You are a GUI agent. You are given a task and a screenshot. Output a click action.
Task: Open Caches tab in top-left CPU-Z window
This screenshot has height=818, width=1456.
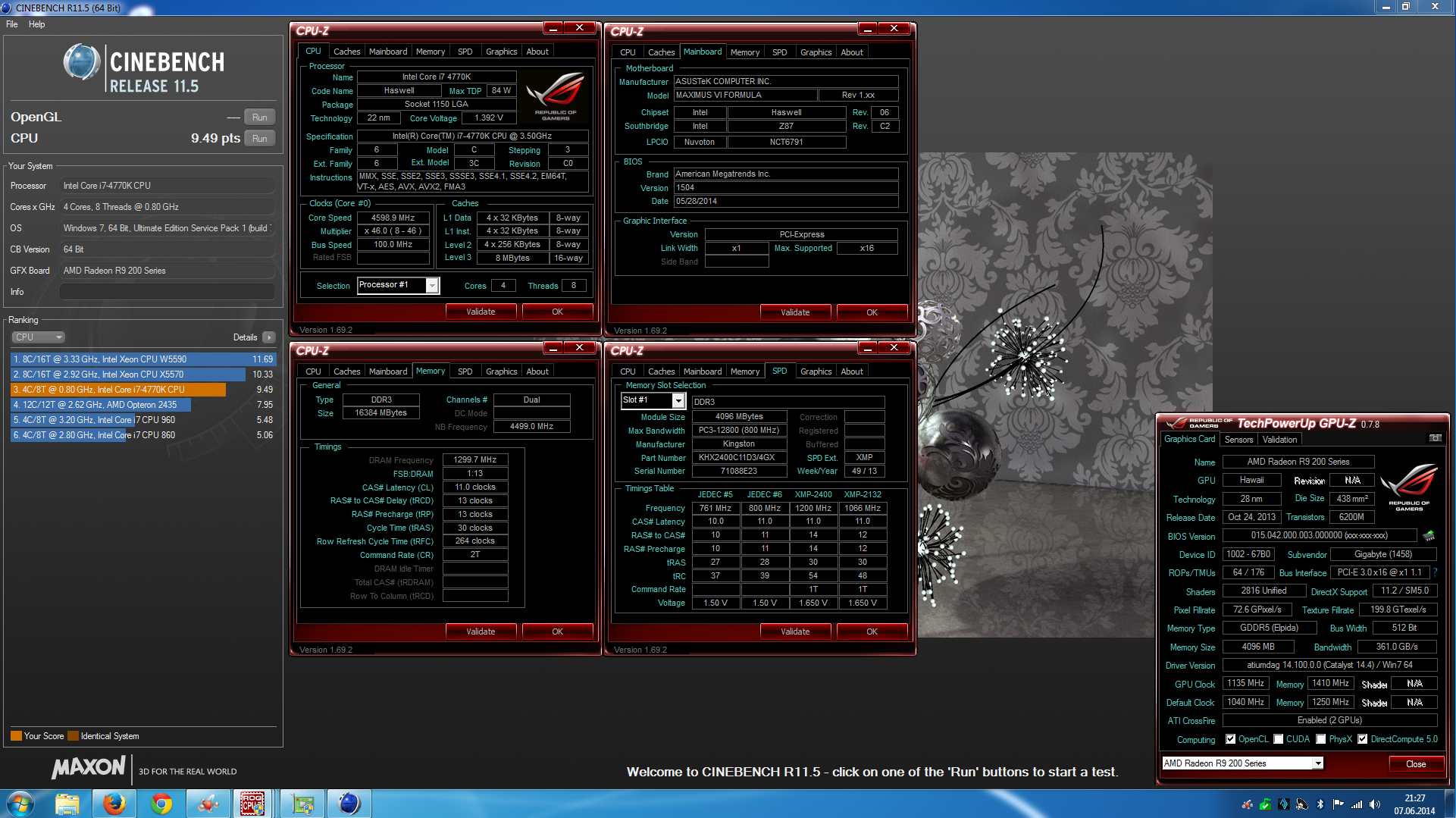click(x=347, y=52)
